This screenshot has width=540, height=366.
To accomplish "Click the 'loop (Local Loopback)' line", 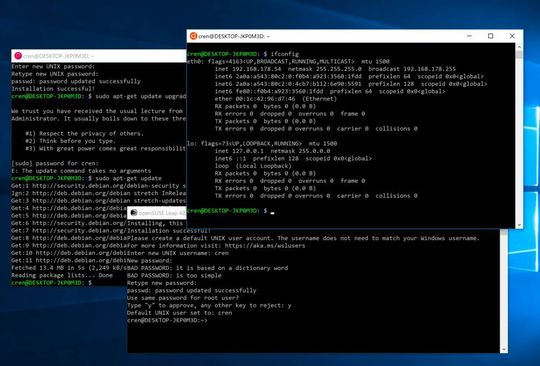I will tap(253, 166).
